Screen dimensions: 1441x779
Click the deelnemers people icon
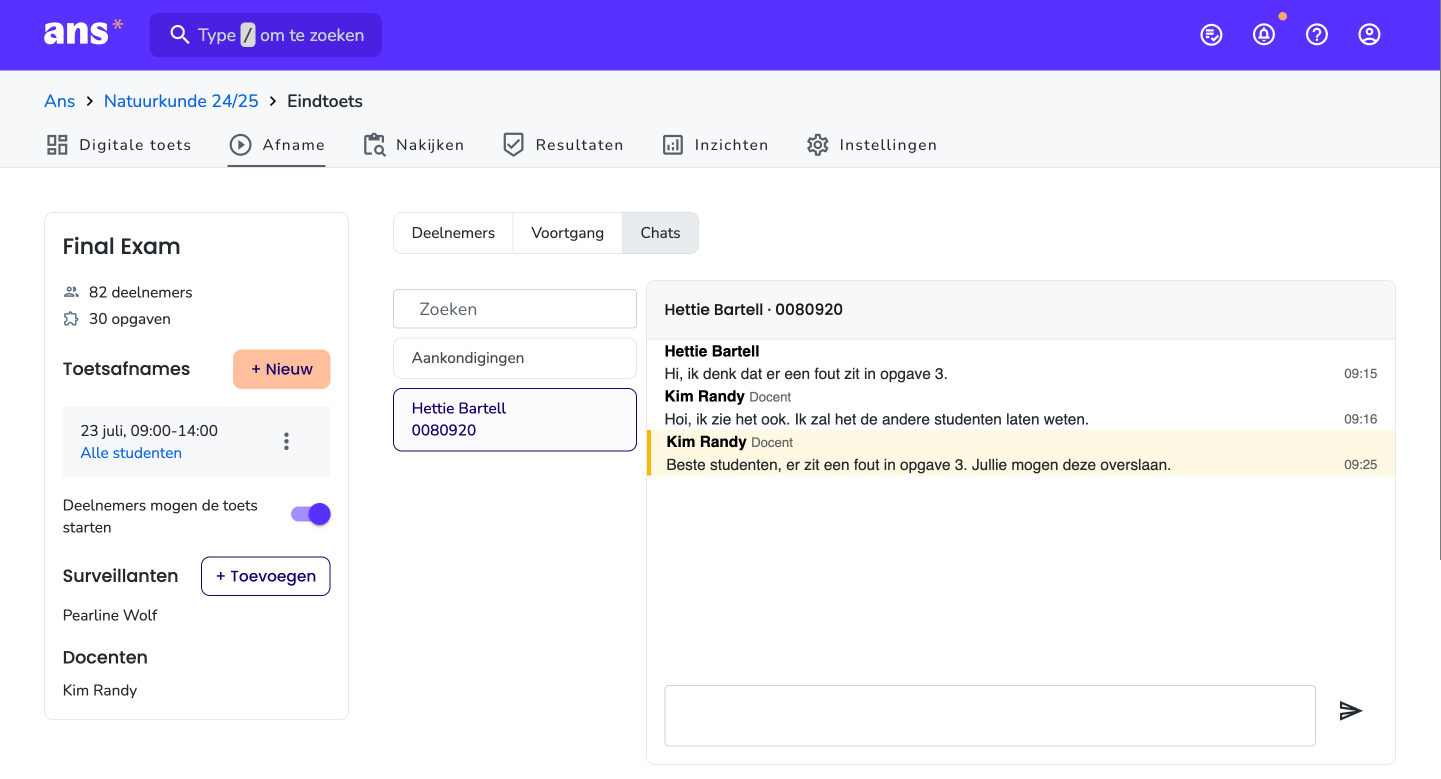[x=71, y=292]
